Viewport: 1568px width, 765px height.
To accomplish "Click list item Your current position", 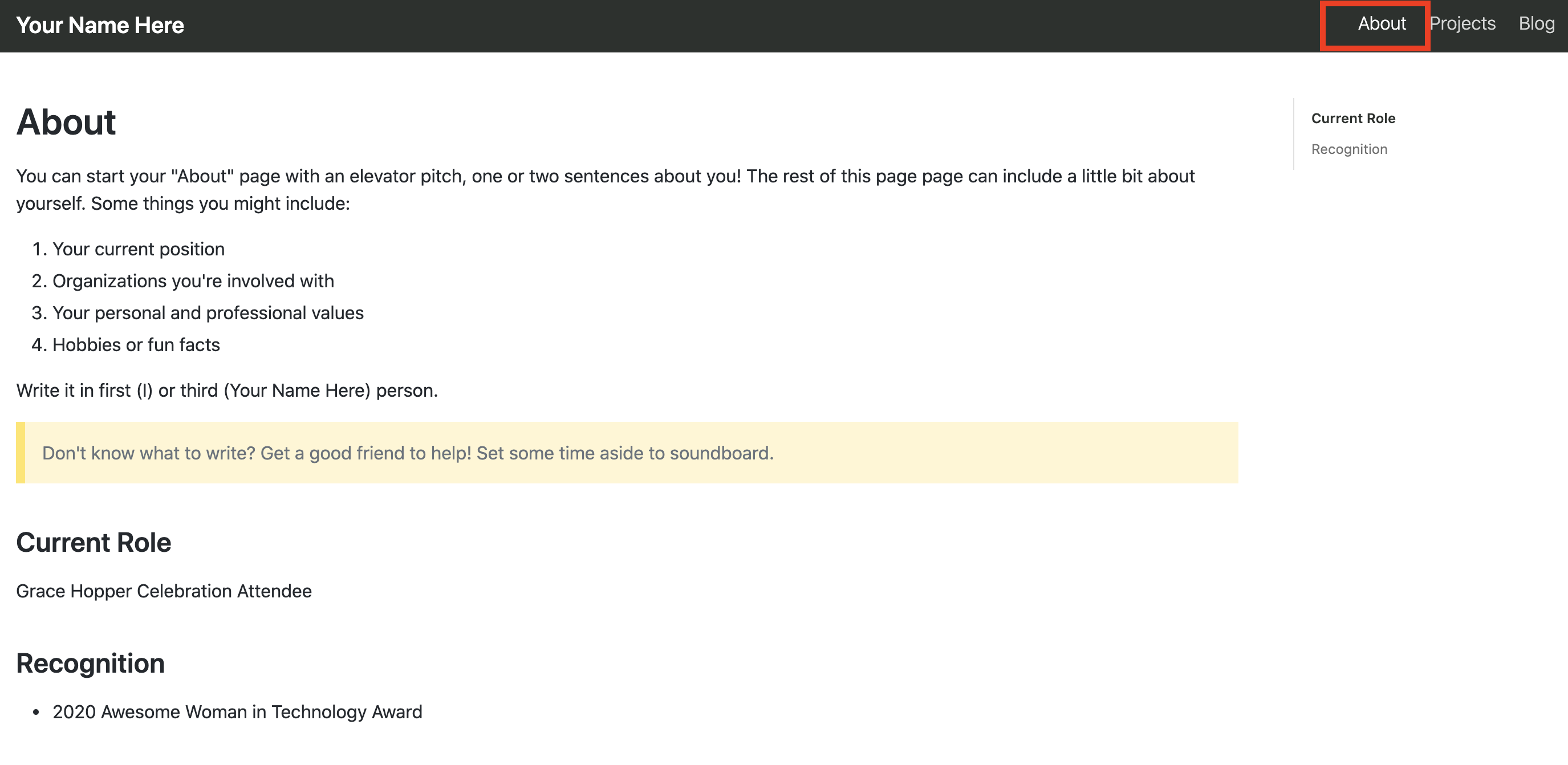I will (138, 249).
